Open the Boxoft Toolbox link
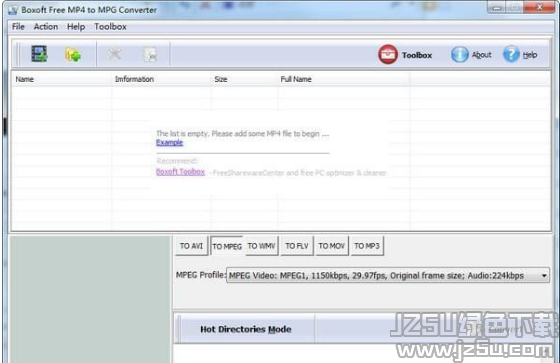Viewport: 560px width, 363px height. (180, 172)
